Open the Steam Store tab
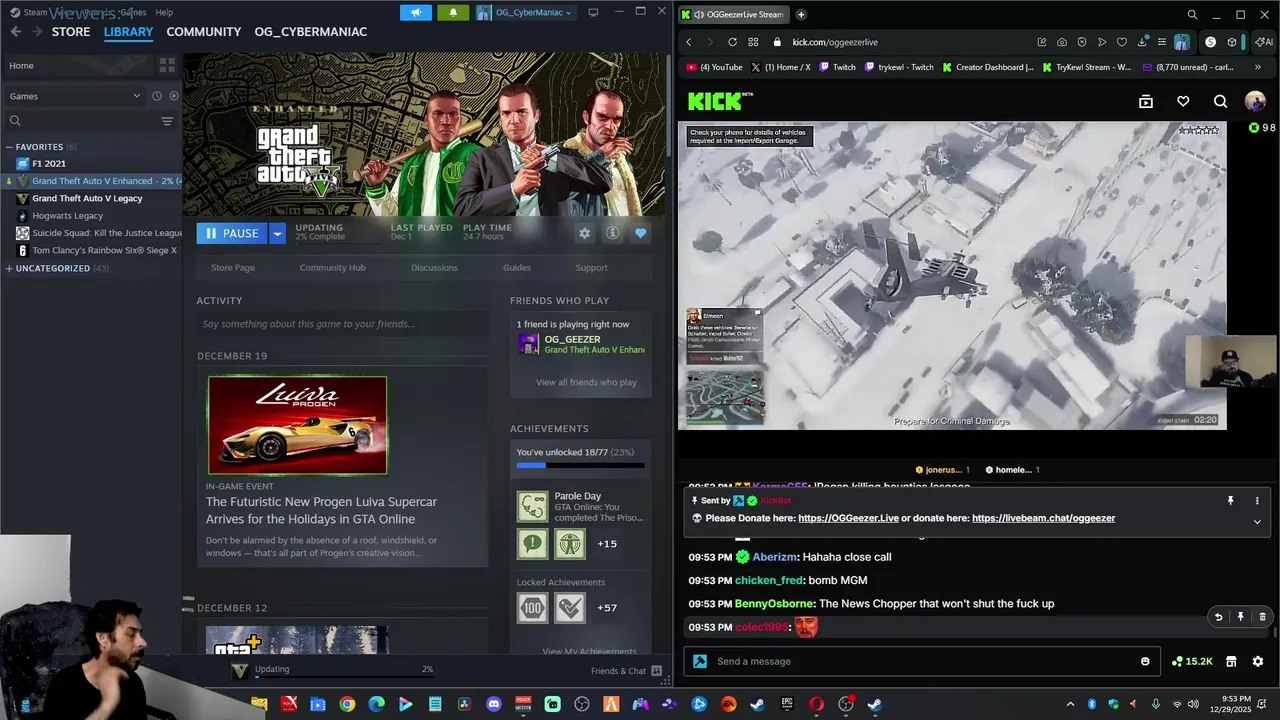This screenshot has width=1280, height=720. click(71, 32)
